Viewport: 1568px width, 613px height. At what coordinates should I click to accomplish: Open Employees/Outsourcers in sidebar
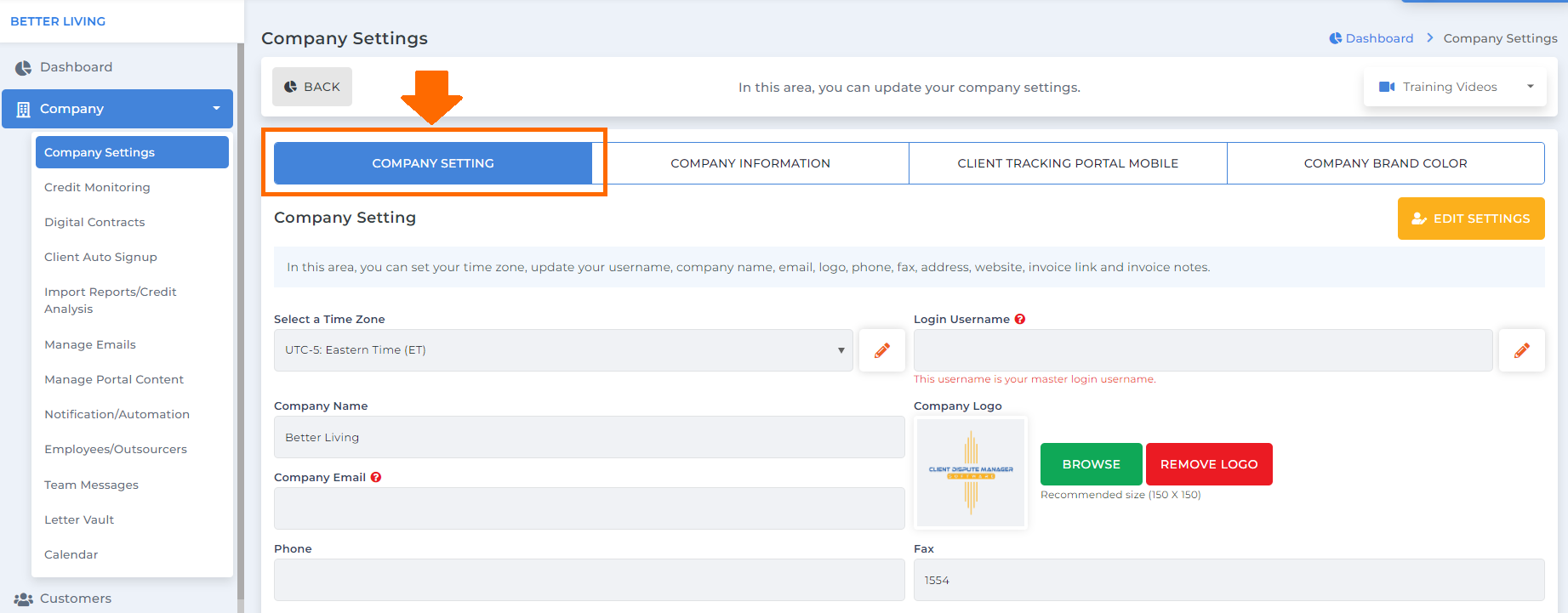click(x=116, y=449)
